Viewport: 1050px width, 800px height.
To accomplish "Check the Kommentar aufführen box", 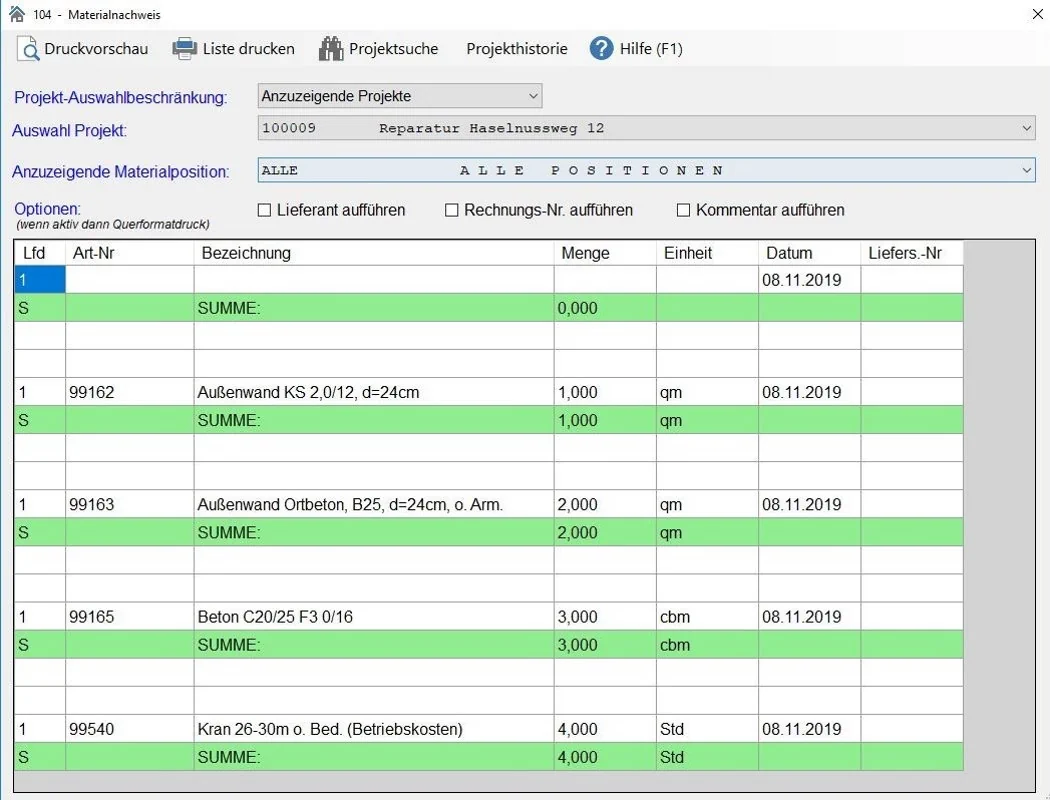I will click(x=684, y=210).
